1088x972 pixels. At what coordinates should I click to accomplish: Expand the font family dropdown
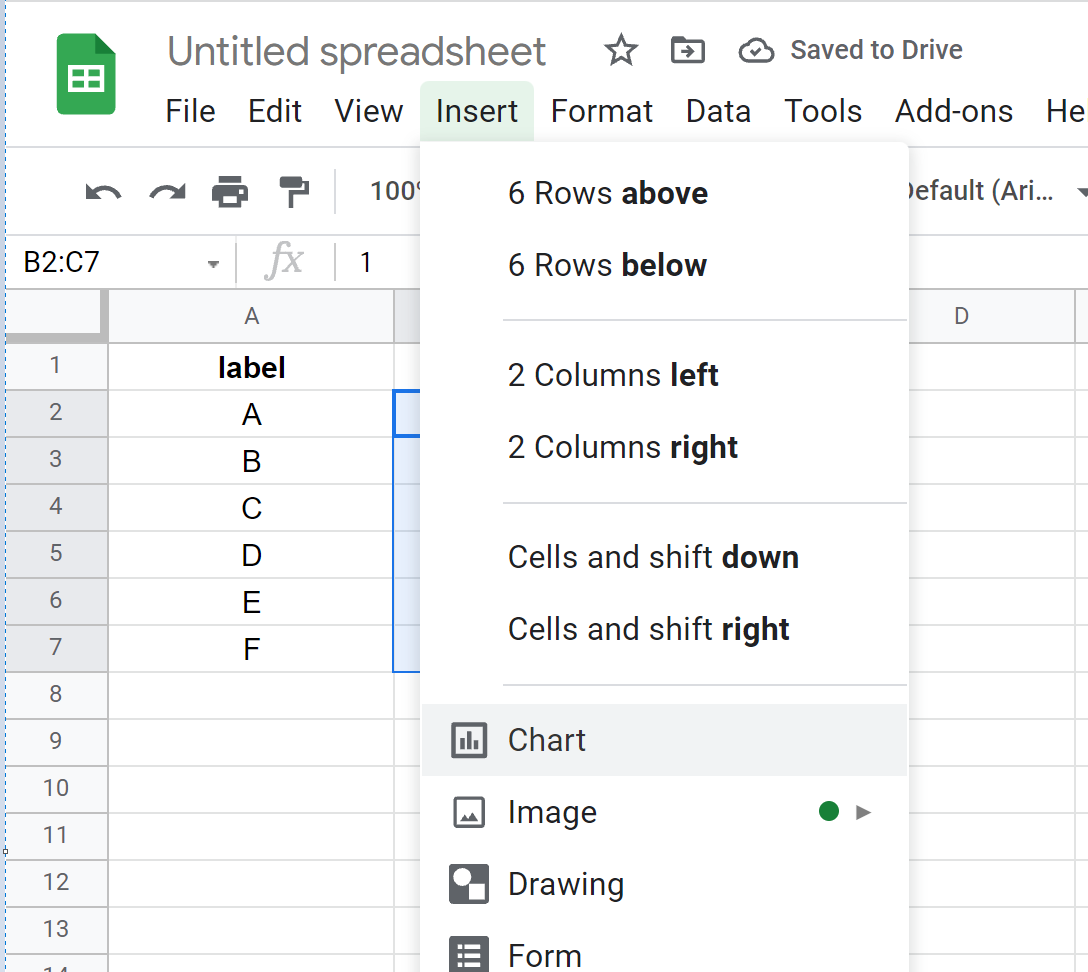pos(1081,191)
